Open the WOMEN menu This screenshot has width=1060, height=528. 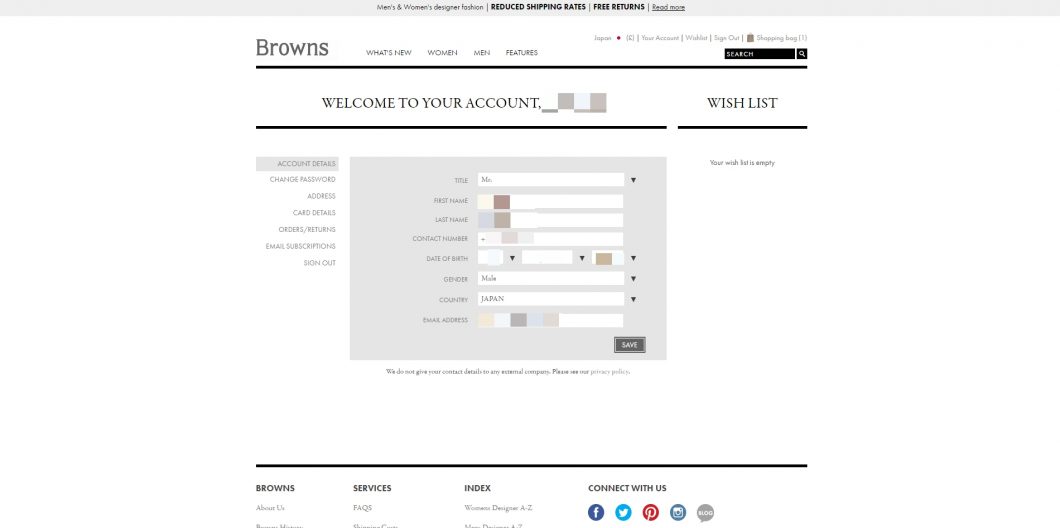[442, 53]
